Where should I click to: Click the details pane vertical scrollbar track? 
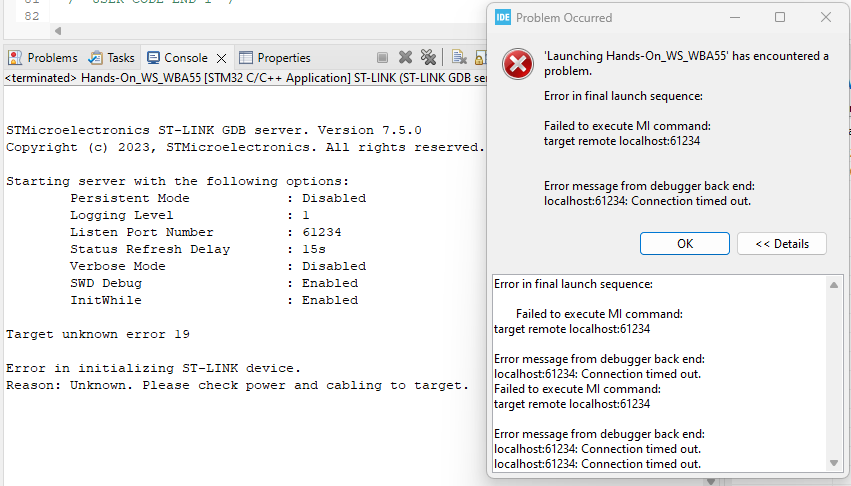[x=834, y=380]
